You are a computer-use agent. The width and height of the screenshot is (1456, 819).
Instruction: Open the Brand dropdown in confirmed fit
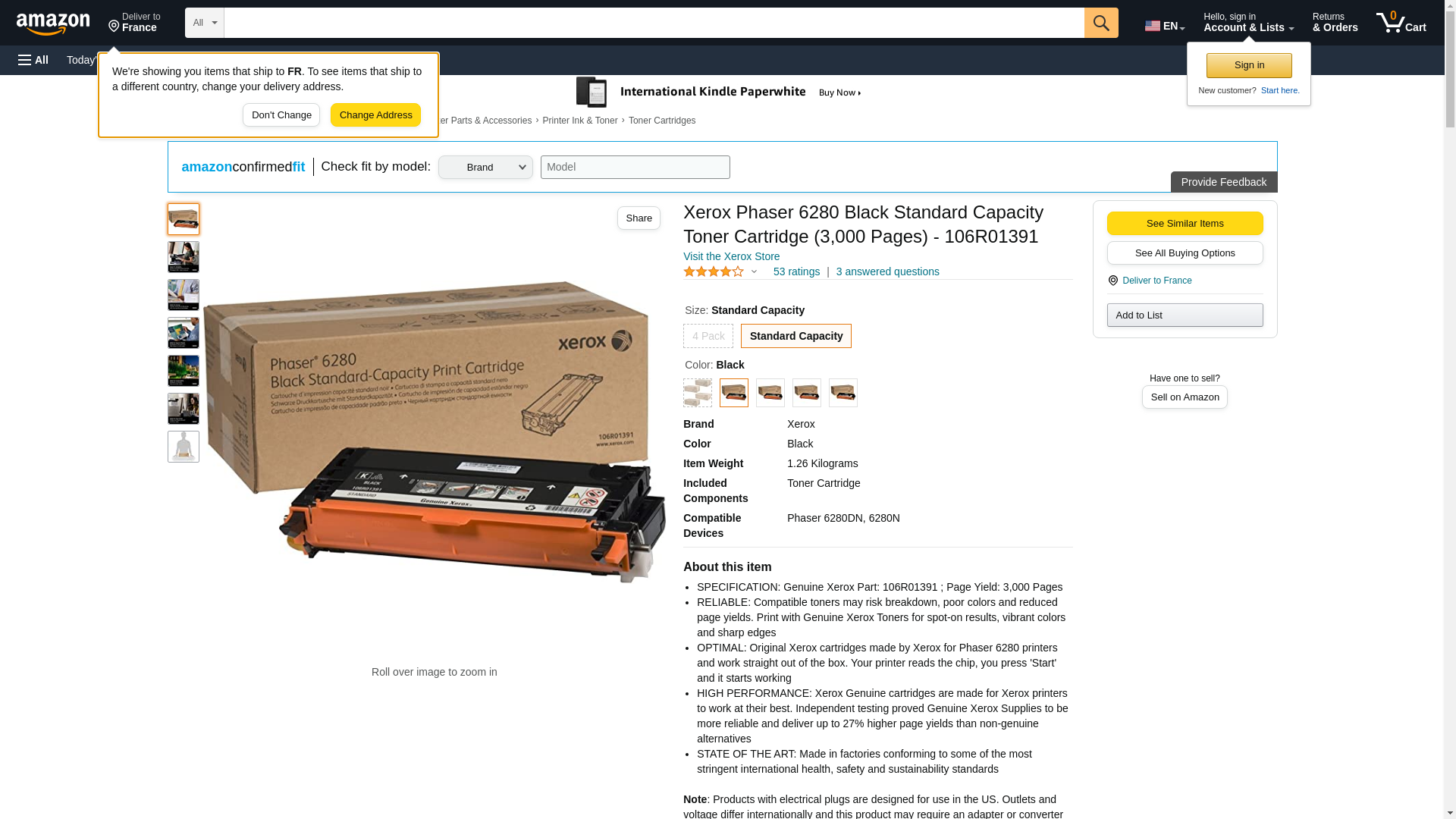pos(485,168)
